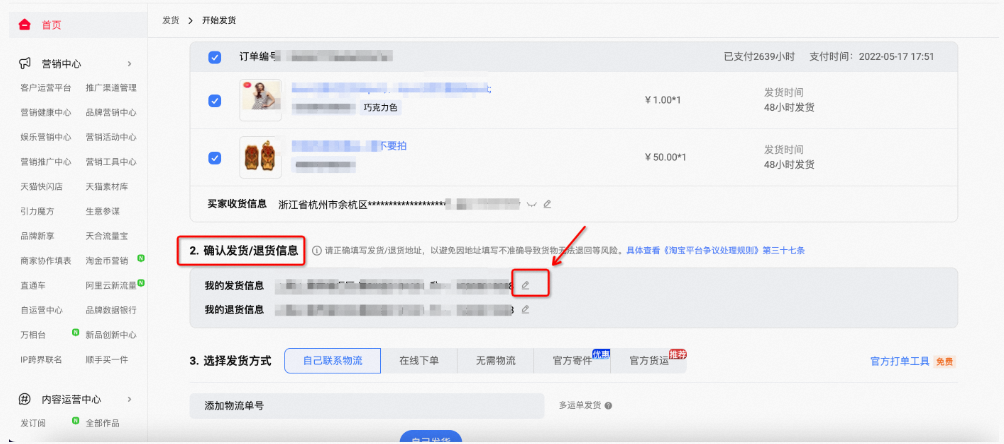Open 天猫快闪店 in sidebar
This screenshot has width=1004, height=444.
[41, 187]
